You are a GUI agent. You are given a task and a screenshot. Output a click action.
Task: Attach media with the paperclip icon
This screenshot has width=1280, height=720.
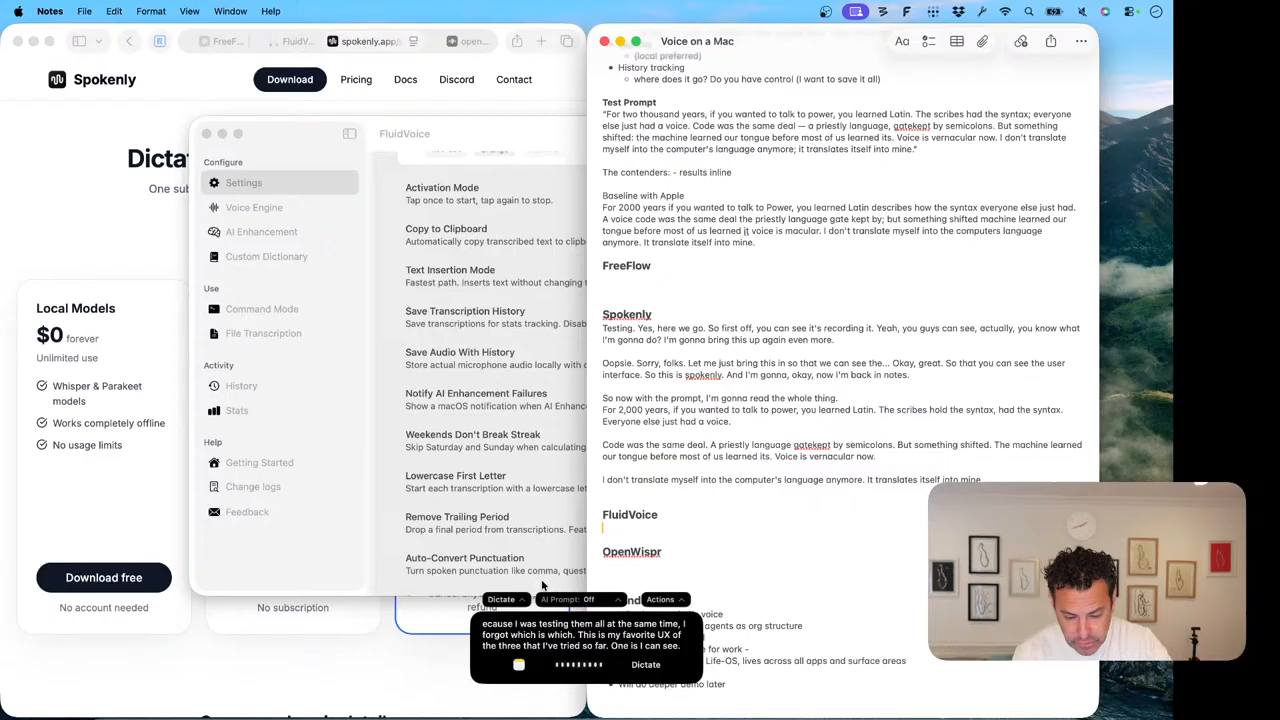[x=983, y=41]
